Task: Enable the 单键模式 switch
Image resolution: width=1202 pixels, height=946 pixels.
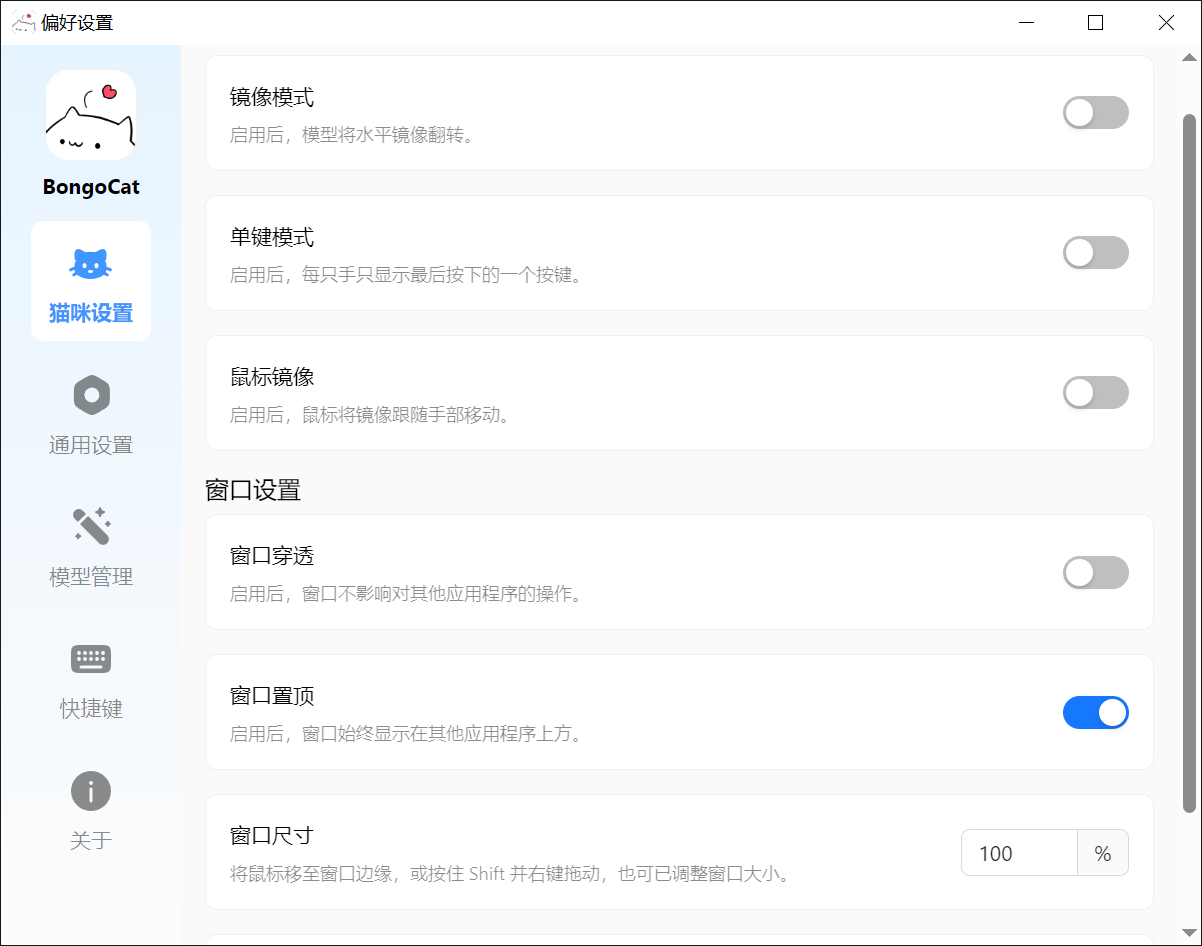Action: pyautogui.click(x=1096, y=253)
